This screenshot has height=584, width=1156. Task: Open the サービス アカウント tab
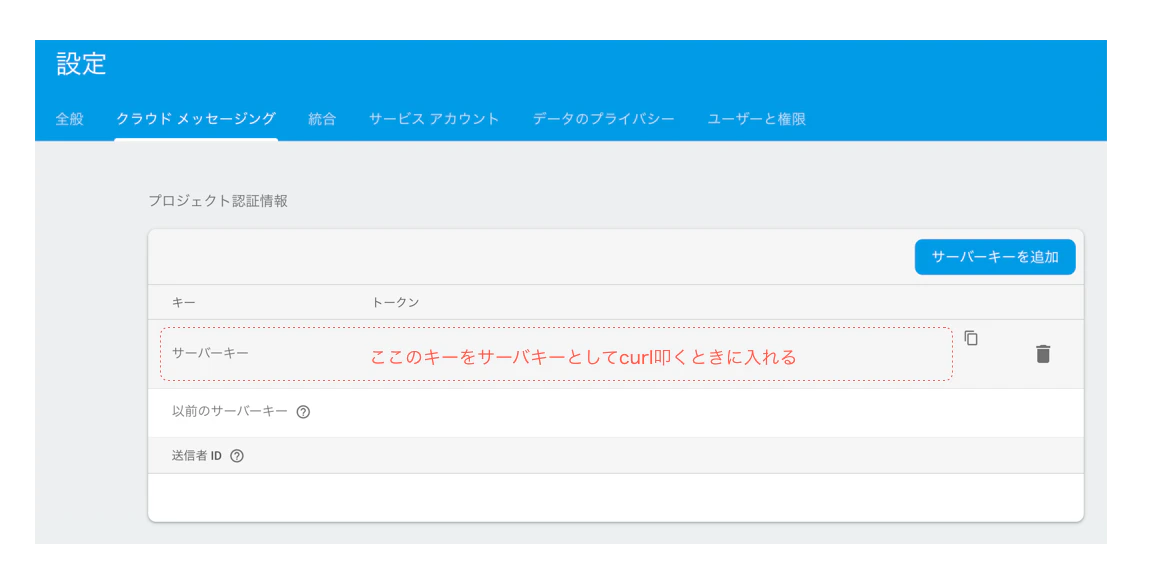click(x=434, y=119)
